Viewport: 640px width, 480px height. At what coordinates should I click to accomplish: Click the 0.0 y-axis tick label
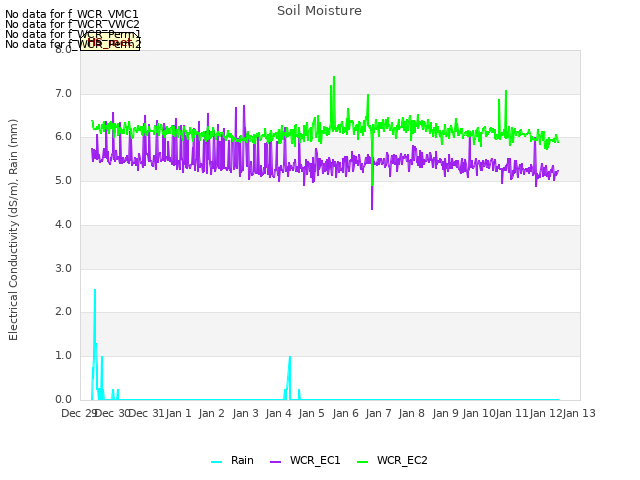click(63, 399)
